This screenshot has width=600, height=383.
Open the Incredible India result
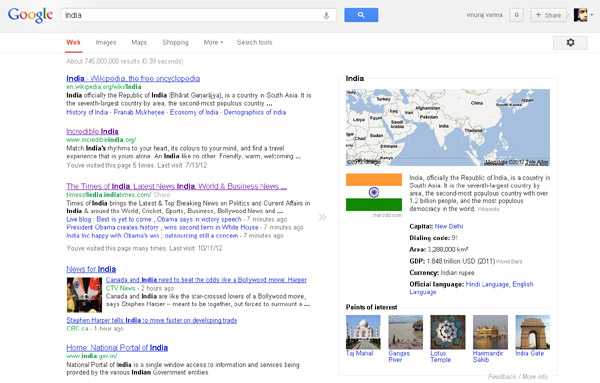92,132
